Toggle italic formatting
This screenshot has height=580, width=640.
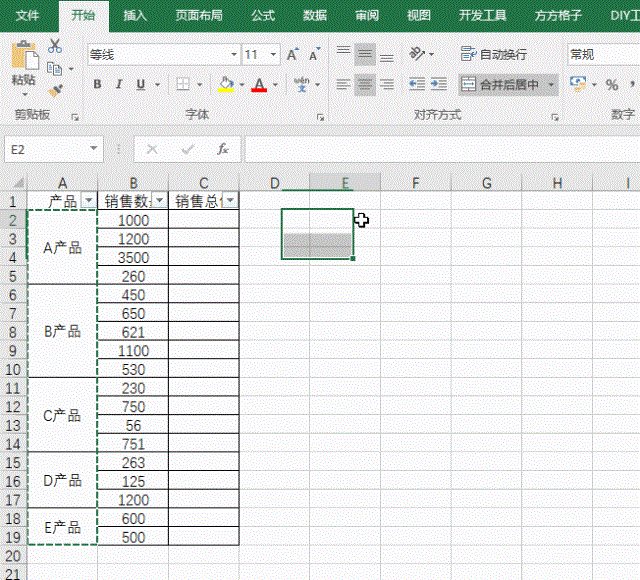tap(119, 85)
